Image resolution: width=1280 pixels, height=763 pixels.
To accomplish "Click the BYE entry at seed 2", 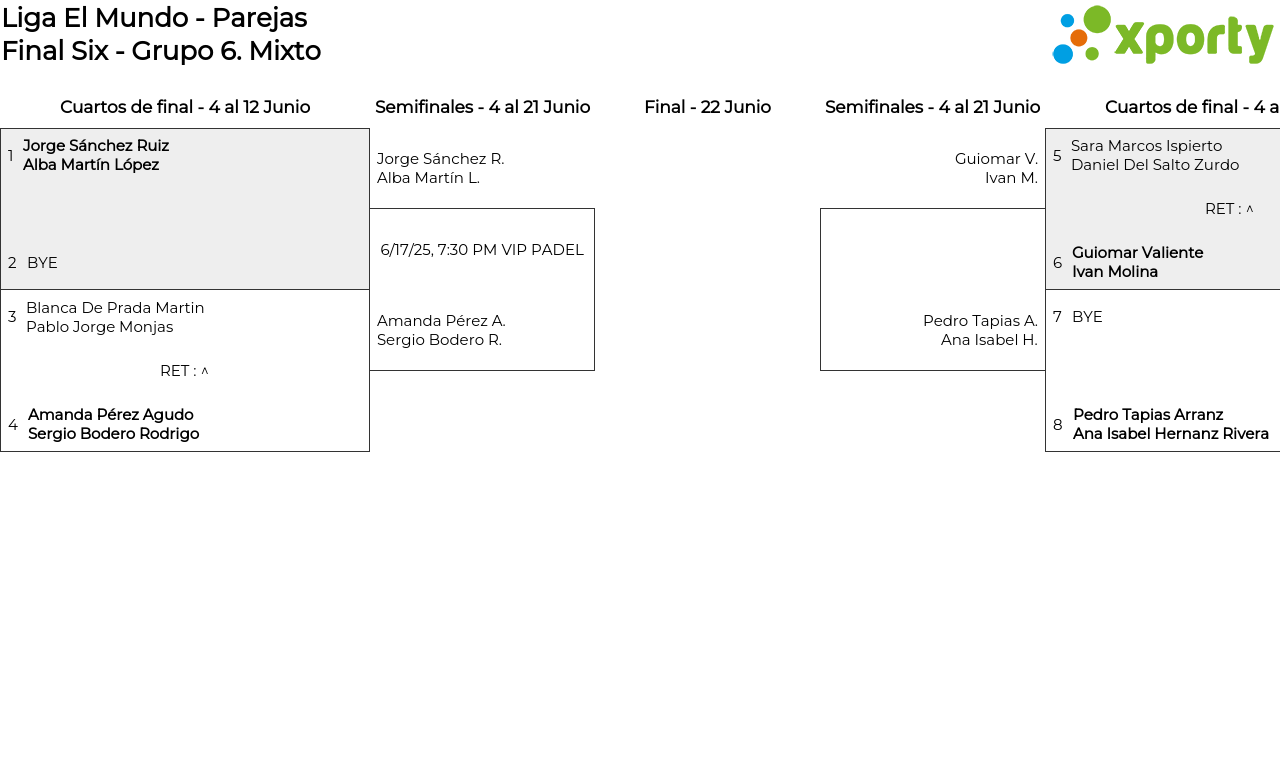I will click(x=42, y=263).
